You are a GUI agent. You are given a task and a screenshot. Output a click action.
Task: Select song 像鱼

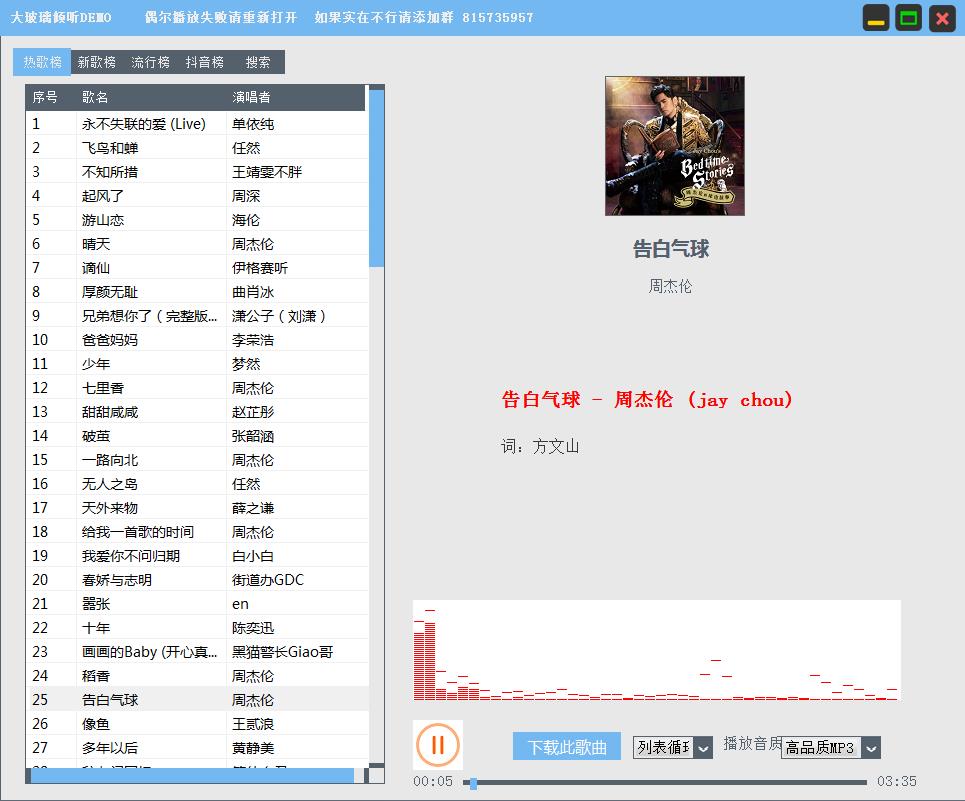coord(95,723)
